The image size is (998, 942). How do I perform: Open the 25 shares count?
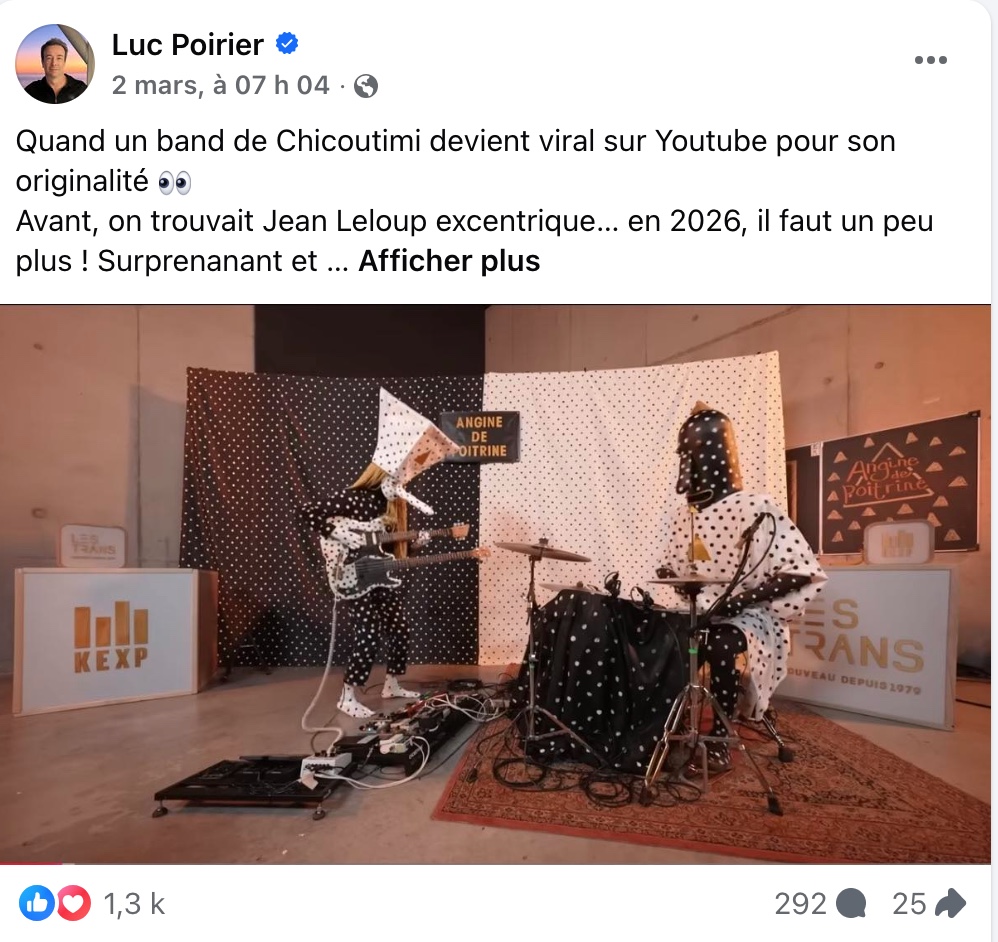tap(909, 904)
